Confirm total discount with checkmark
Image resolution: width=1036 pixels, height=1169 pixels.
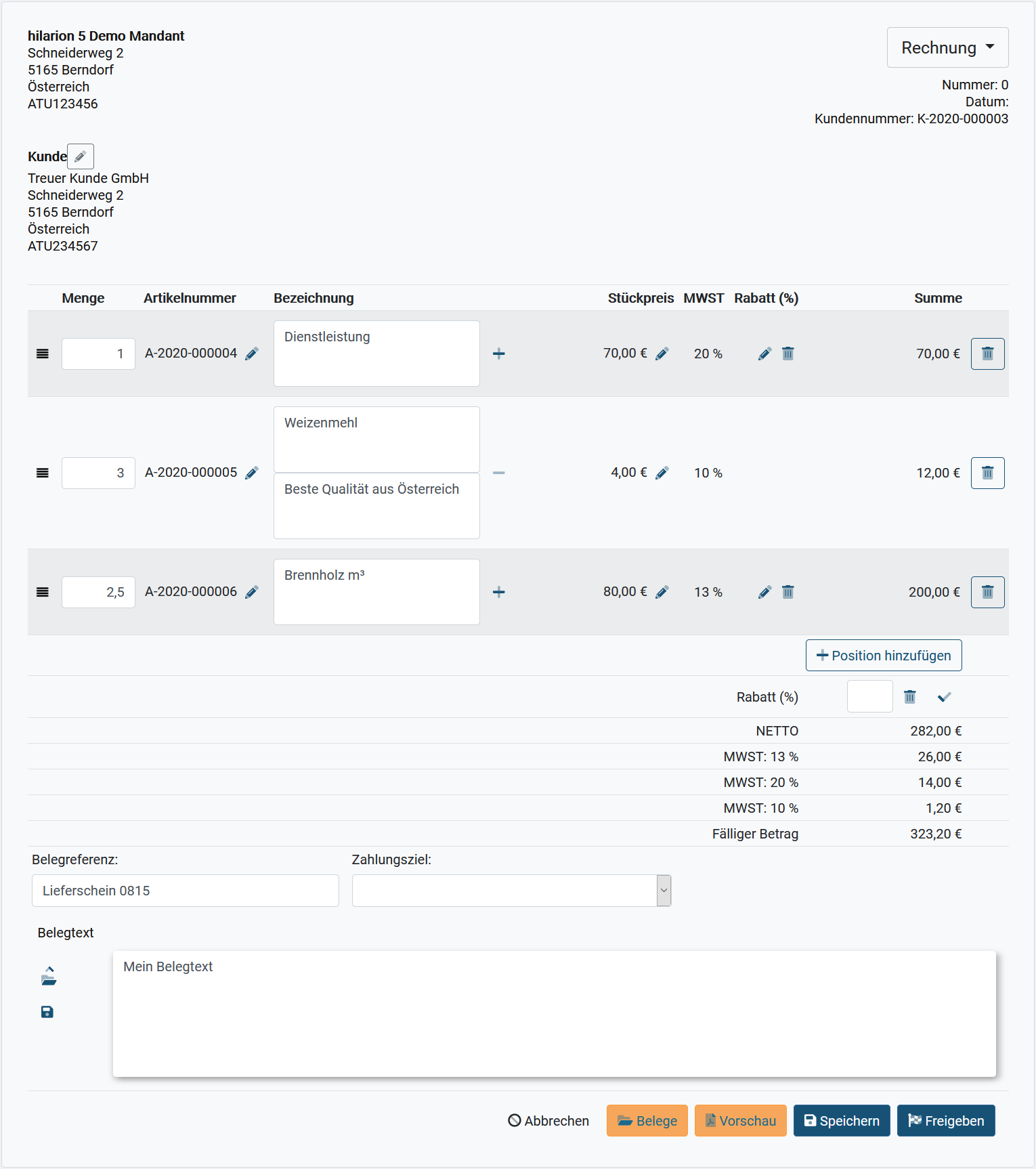click(x=945, y=697)
